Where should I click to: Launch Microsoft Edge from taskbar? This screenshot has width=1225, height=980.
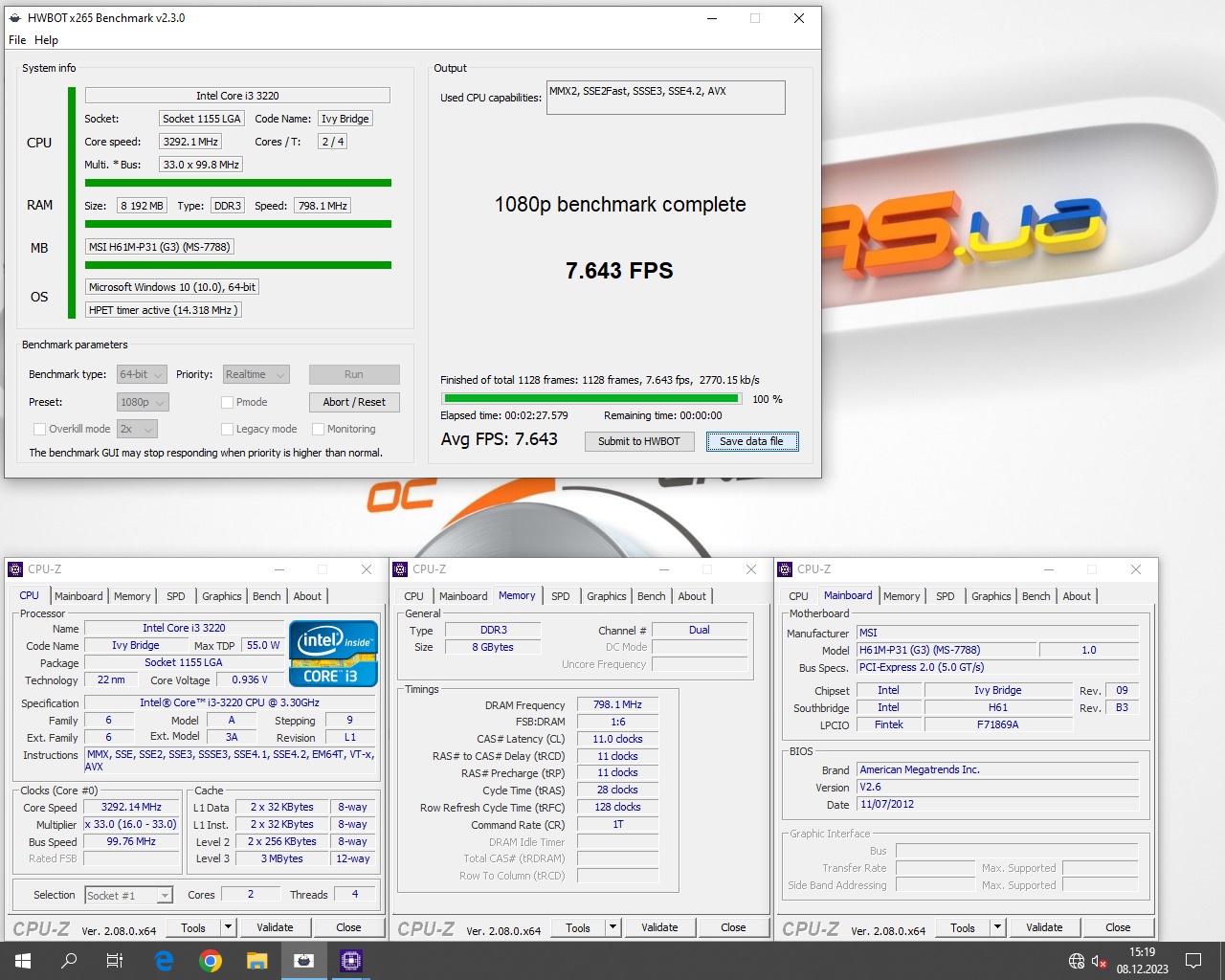tap(164, 961)
